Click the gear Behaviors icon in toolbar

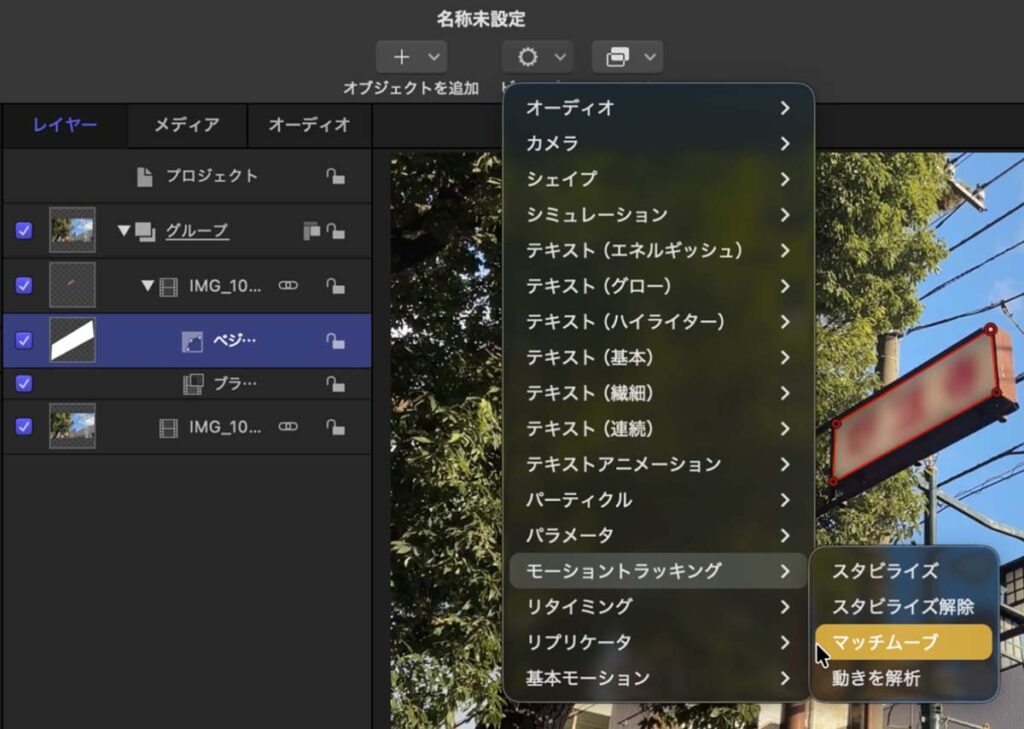[527, 57]
